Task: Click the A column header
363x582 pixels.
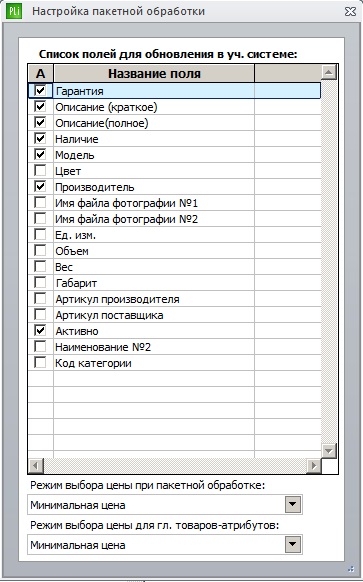Action: tap(40, 73)
